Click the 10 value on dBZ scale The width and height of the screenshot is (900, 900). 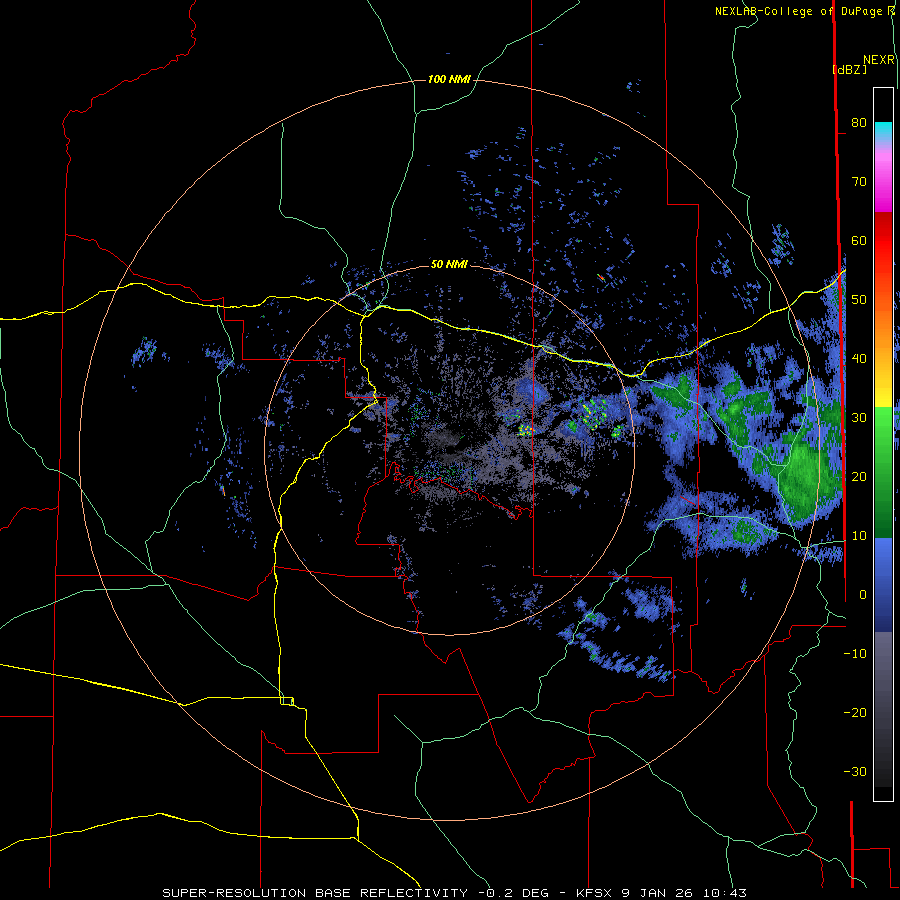click(x=859, y=536)
